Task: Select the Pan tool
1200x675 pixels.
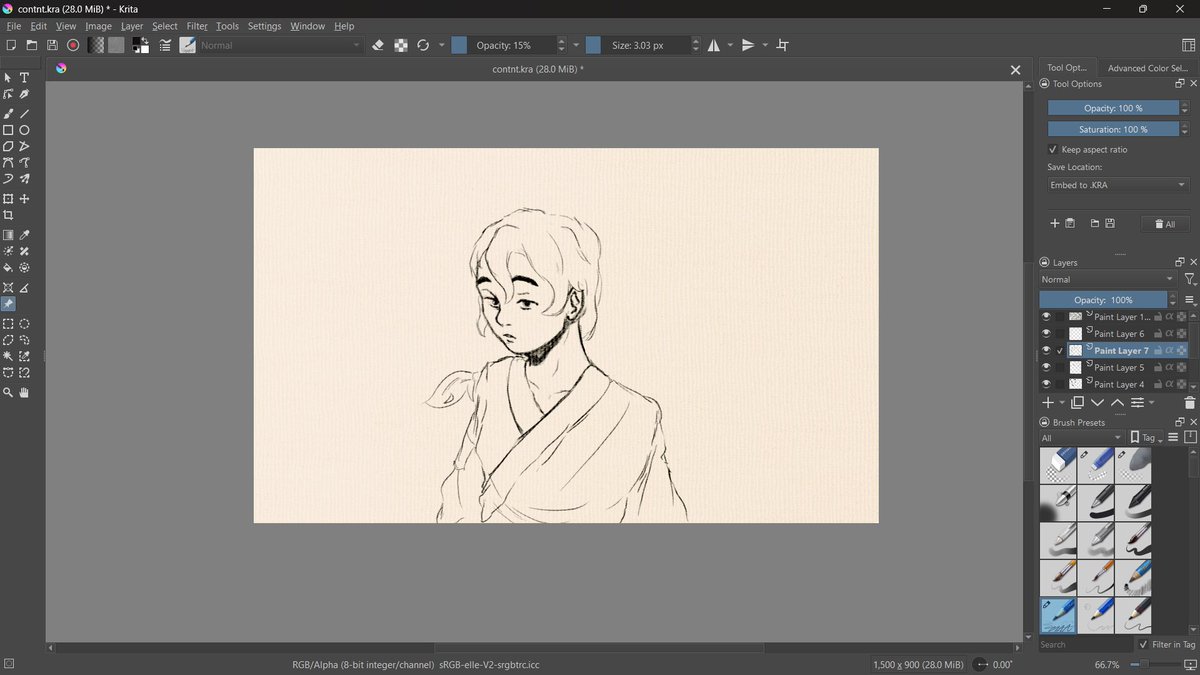Action: point(24,393)
